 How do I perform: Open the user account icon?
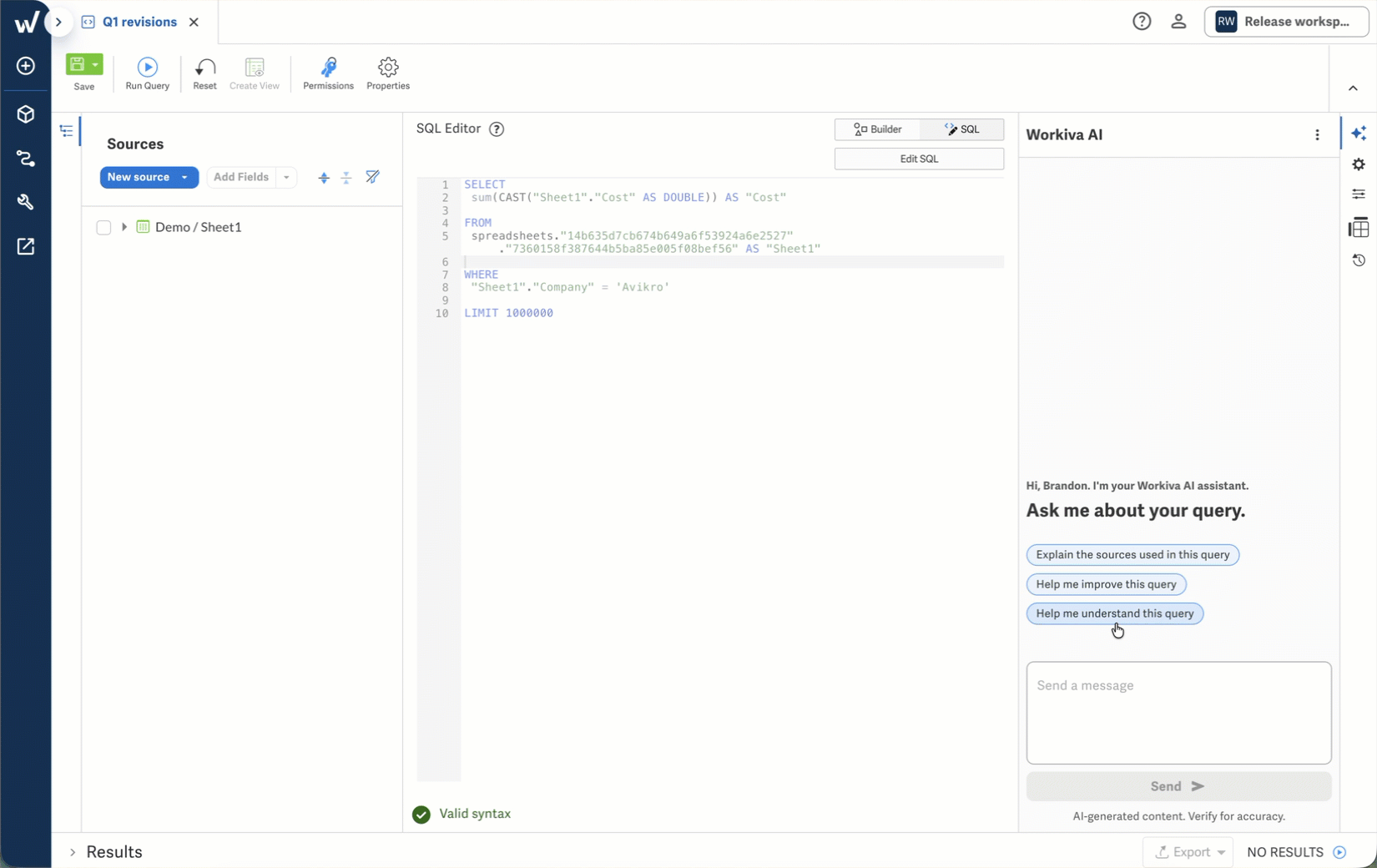tap(1178, 22)
